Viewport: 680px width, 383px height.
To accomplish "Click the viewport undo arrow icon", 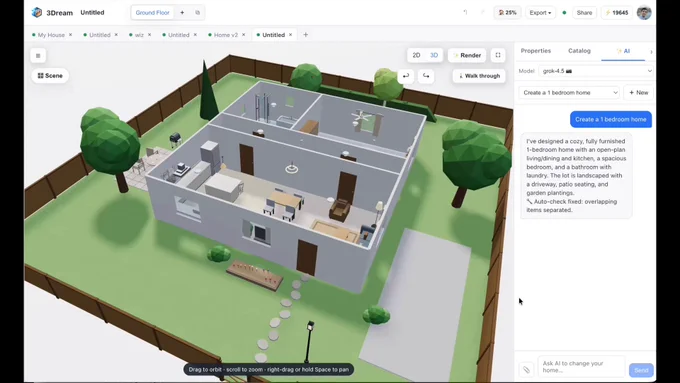I will point(406,75).
